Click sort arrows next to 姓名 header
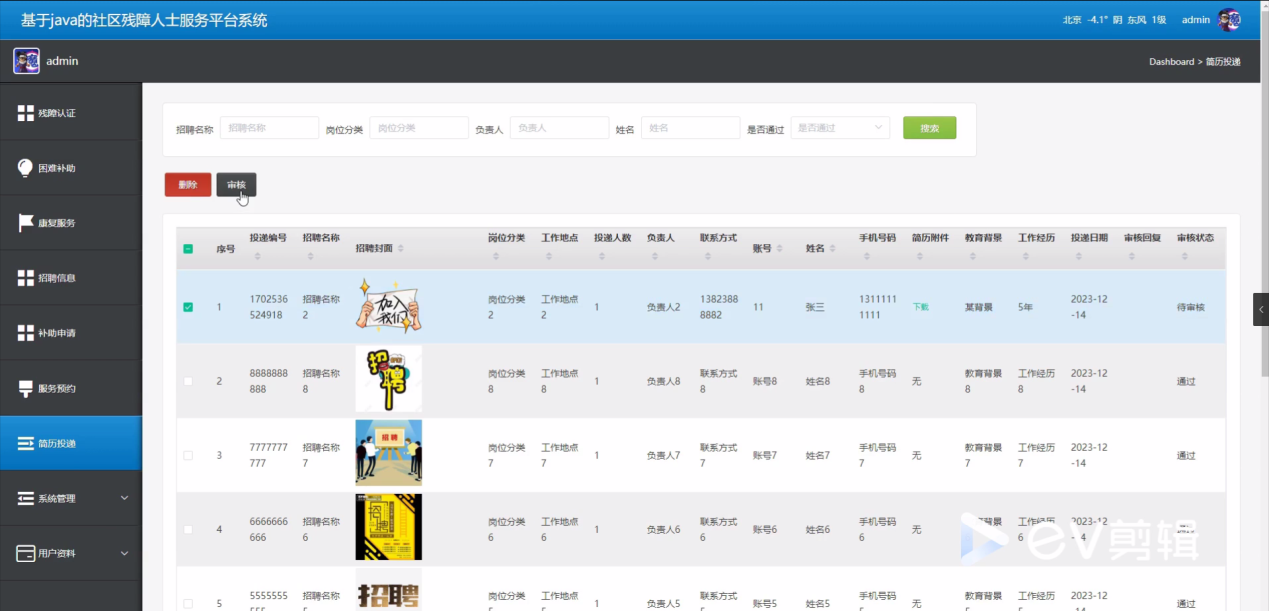Viewport: 1269px width, 611px height. click(x=832, y=248)
